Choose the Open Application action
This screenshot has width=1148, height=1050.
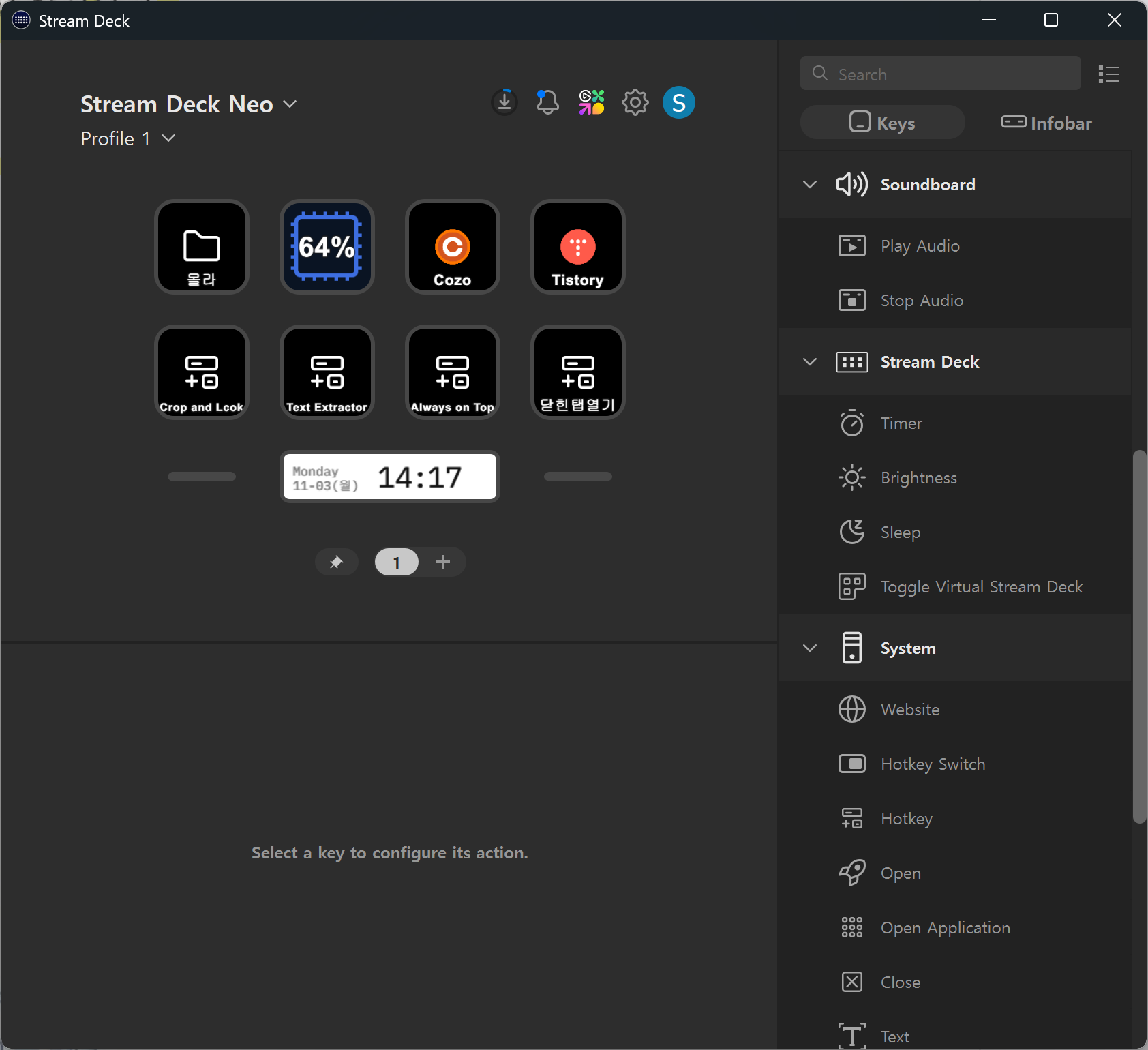[954, 928]
